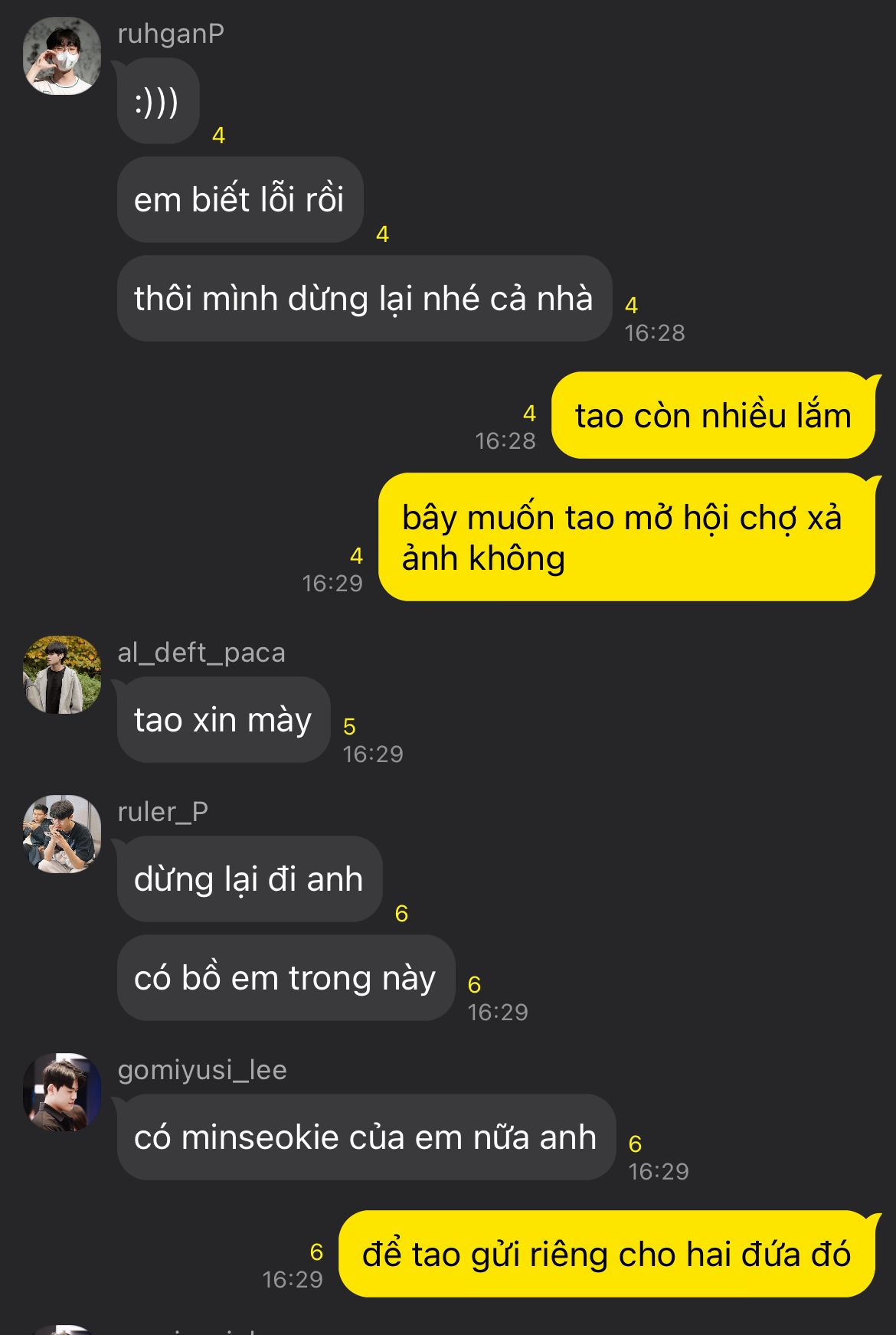Open ruhganP's profile picture

pos(62,56)
